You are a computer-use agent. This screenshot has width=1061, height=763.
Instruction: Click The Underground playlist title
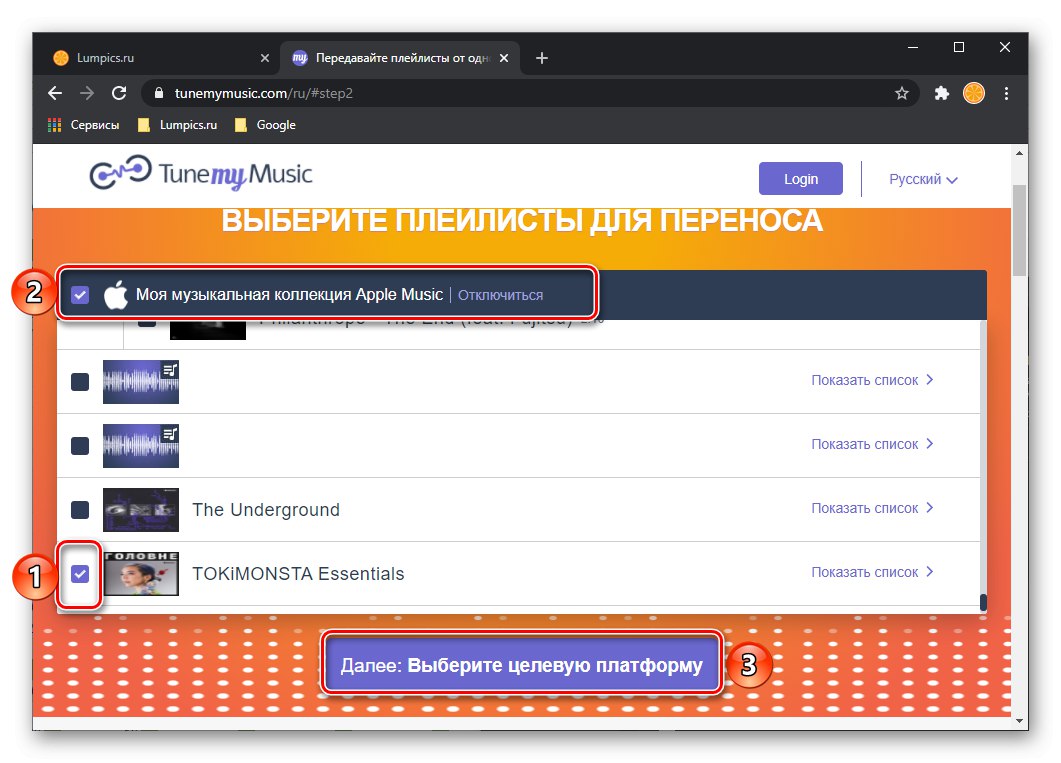pyautogui.click(x=266, y=509)
